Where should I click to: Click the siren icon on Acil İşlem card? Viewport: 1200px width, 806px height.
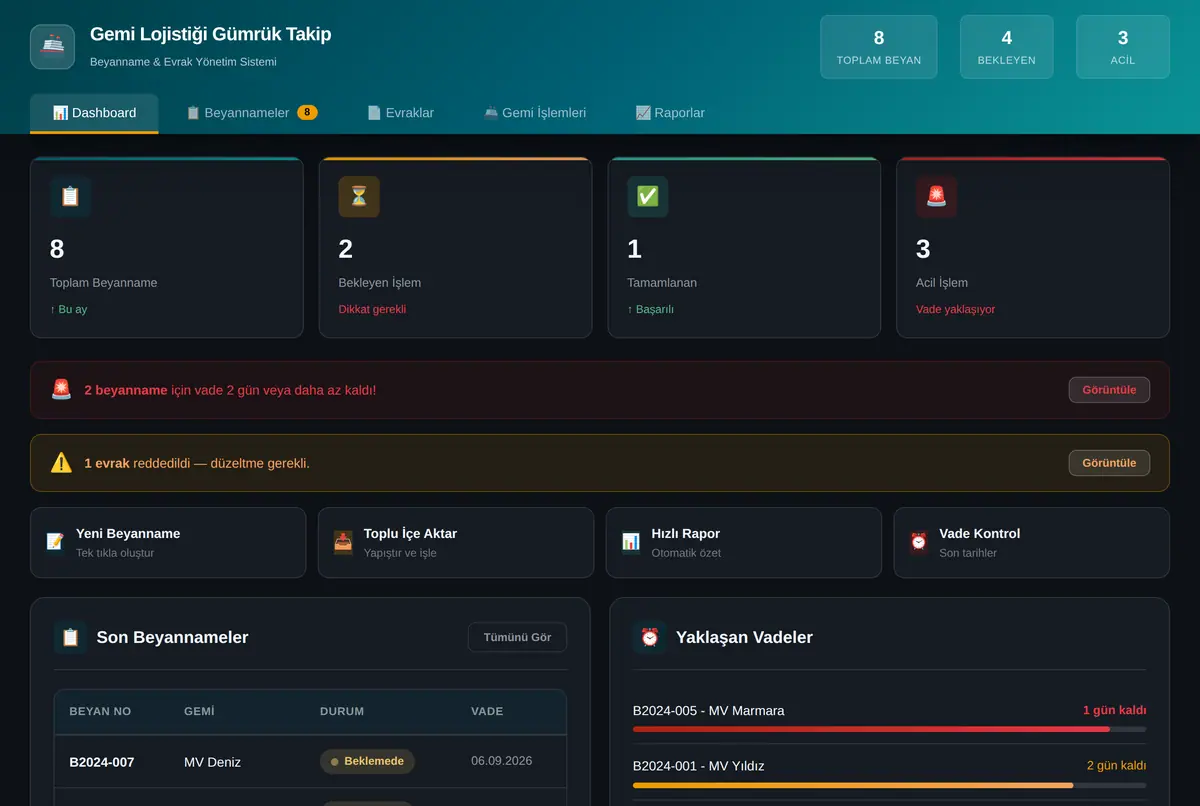coord(936,197)
